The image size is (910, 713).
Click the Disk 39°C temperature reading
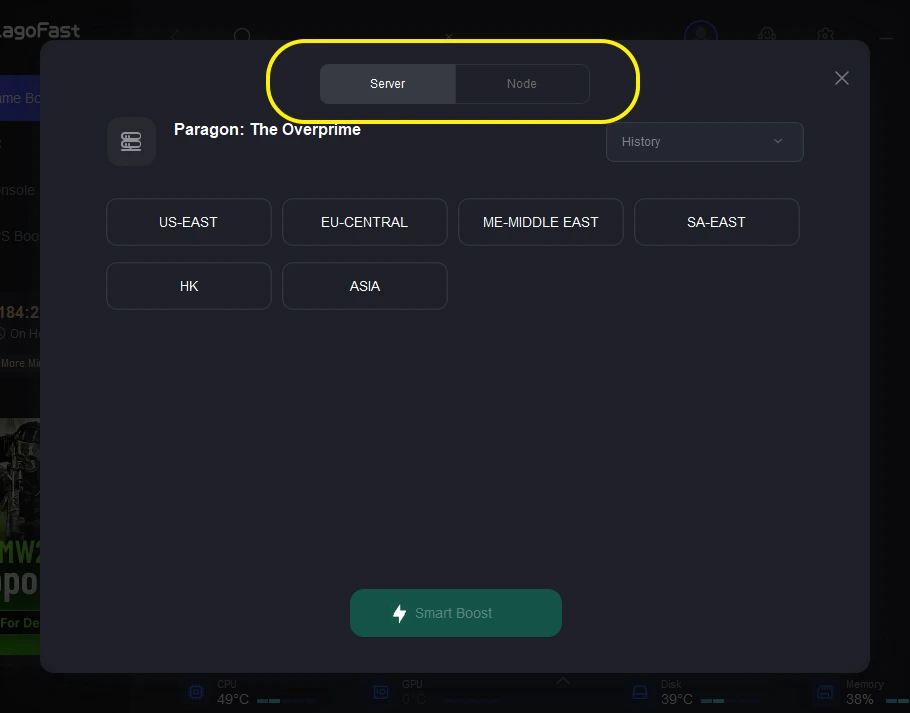(677, 700)
